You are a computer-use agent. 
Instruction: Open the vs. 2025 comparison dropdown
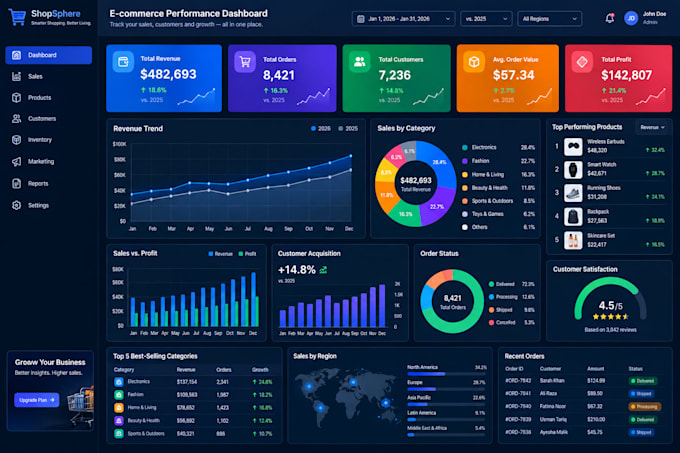click(486, 19)
